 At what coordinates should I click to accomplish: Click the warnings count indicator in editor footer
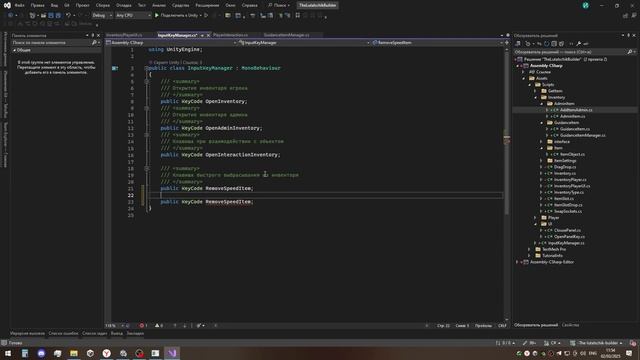[159, 326]
